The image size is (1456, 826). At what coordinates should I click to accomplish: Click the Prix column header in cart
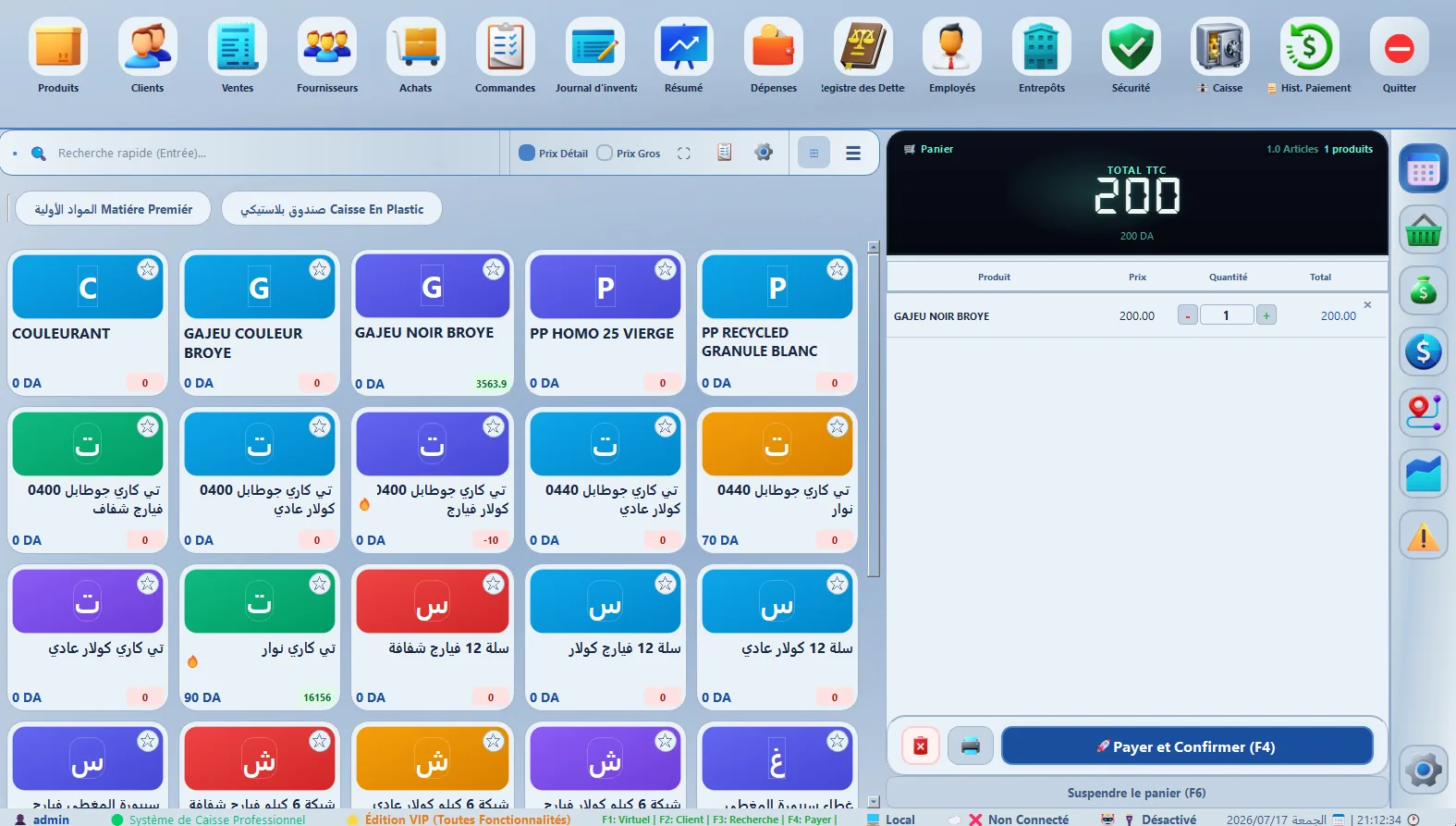[x=1137, y=277]
